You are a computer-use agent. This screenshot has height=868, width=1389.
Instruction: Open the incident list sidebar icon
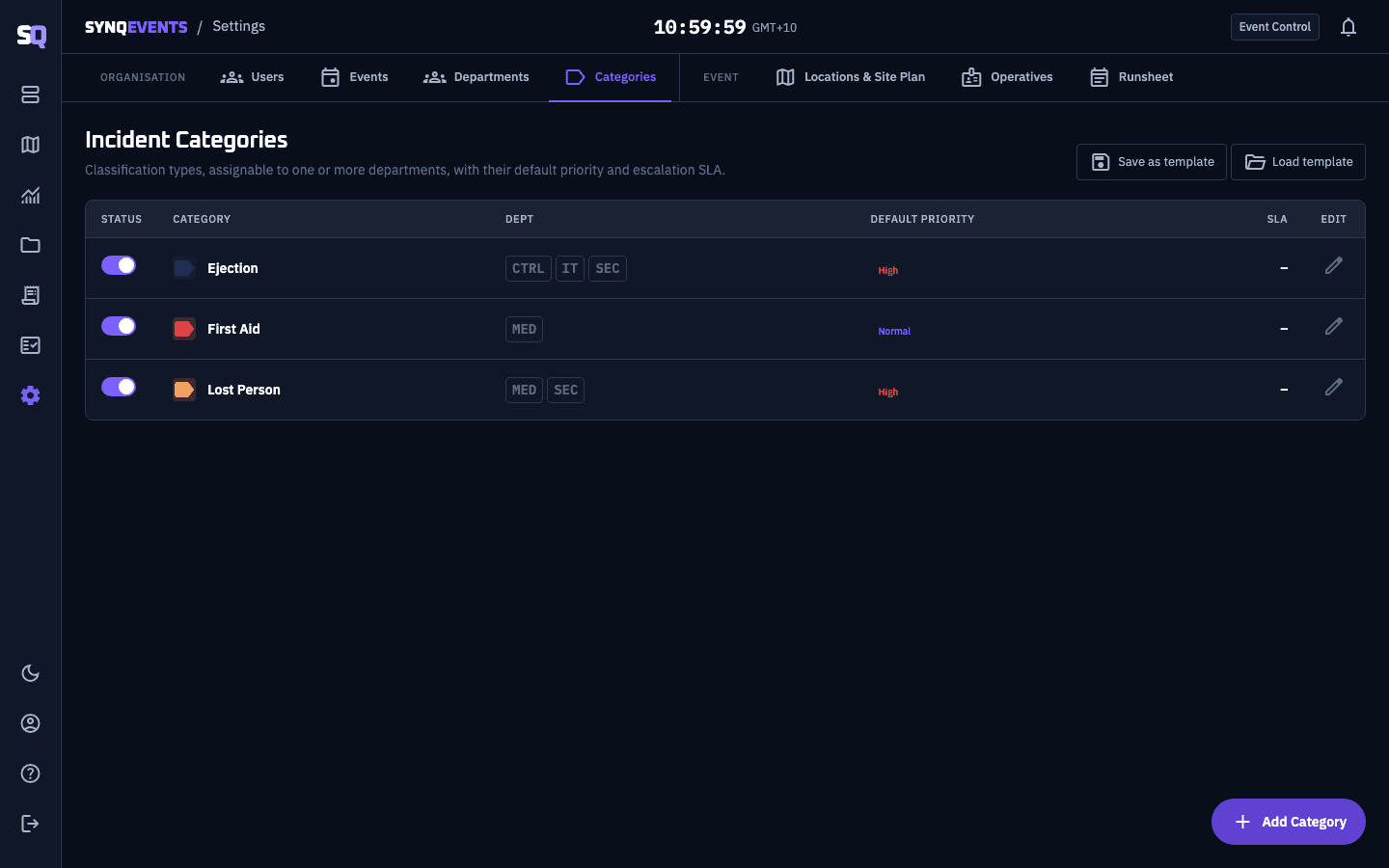coord(30,95)
